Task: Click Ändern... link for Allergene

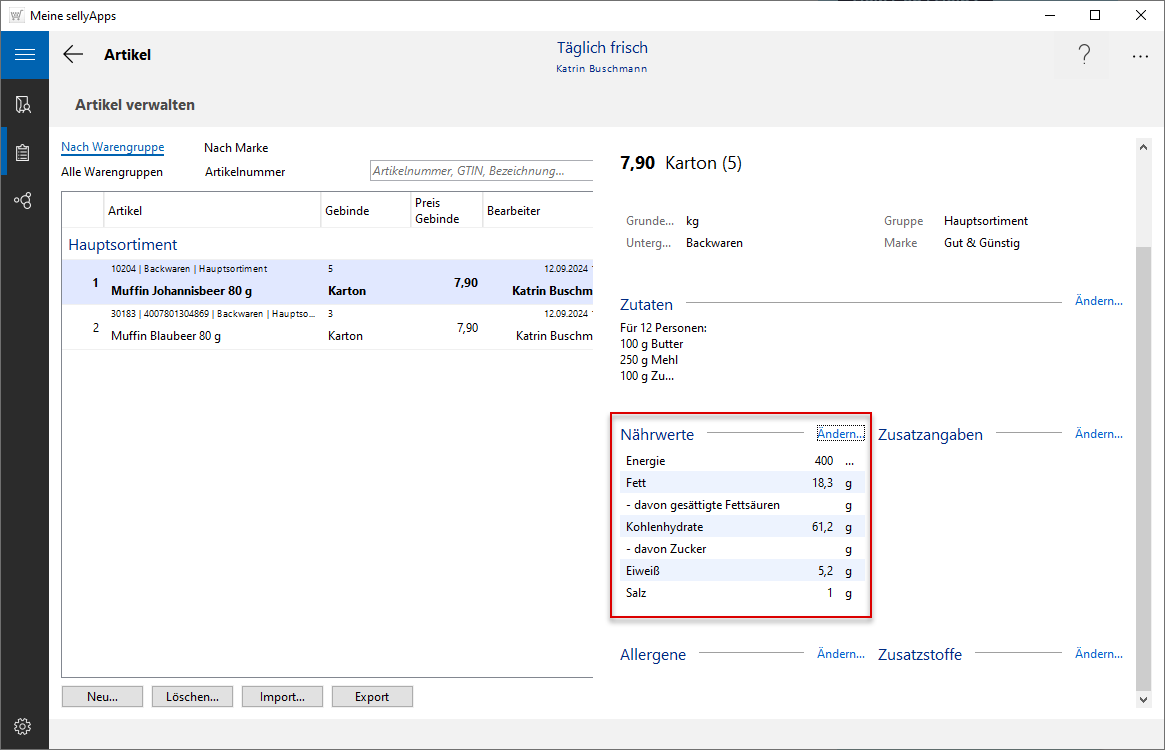Action: pos(840,654)
